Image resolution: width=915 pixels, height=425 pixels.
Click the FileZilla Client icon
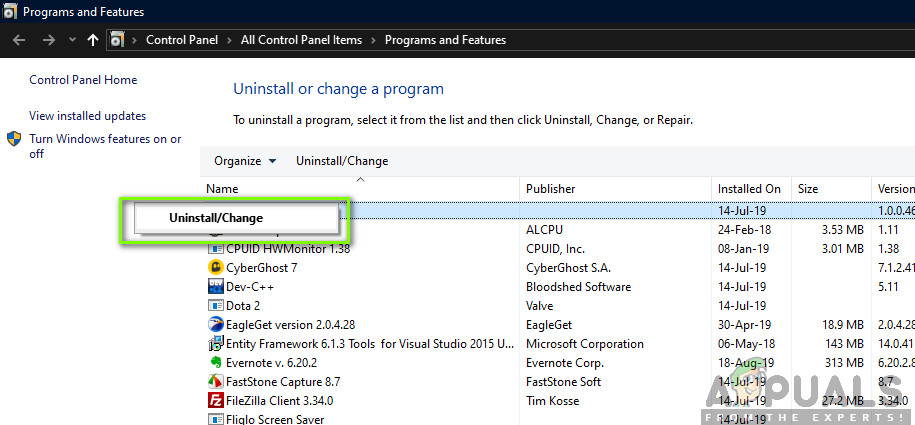[x=215, y=401]
